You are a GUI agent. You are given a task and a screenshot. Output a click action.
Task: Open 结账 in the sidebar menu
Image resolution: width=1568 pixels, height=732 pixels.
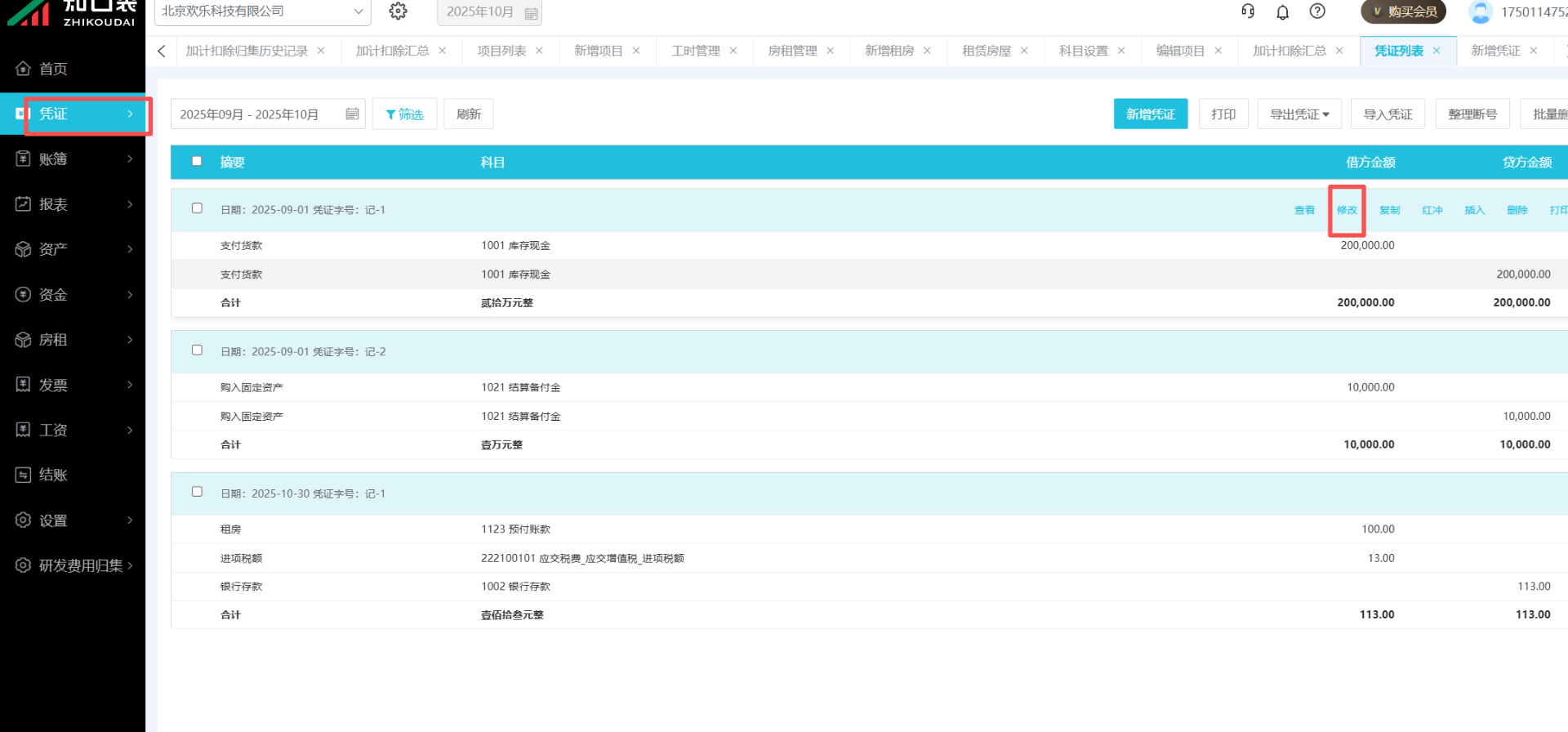[54, 475]
